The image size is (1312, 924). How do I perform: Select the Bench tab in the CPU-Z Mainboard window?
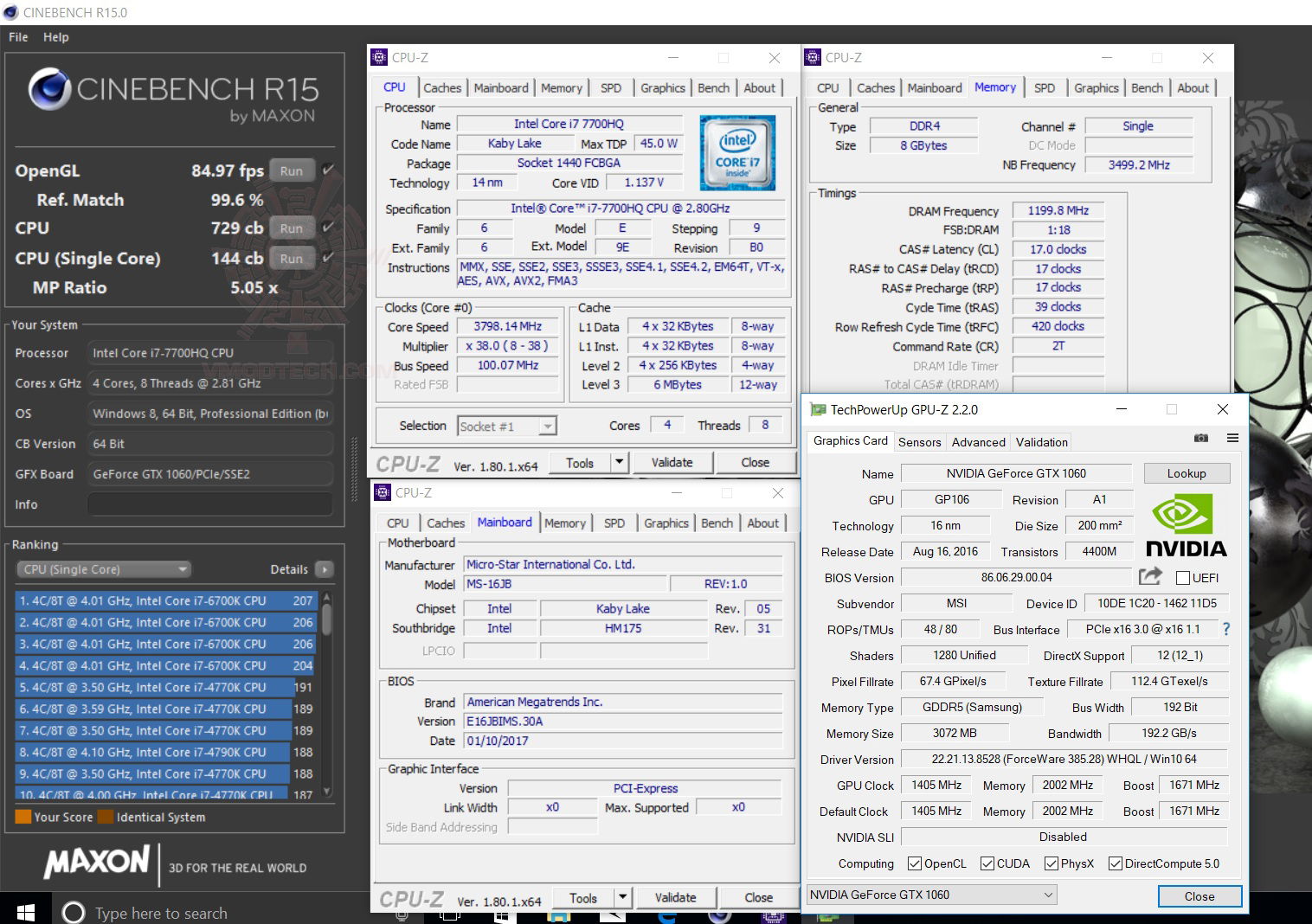717,523
